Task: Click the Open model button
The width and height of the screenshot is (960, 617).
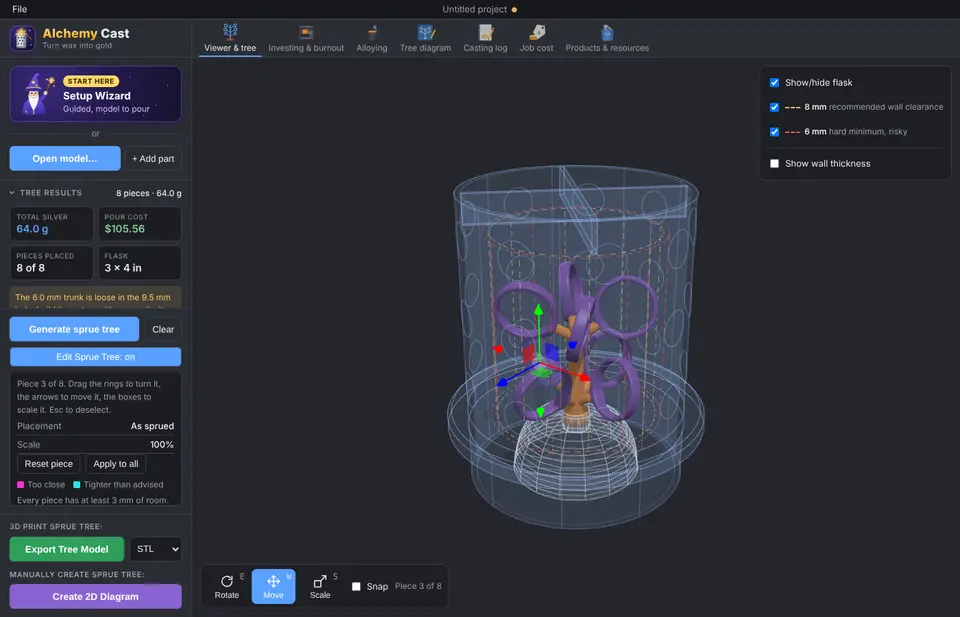Action: click(65, 159)
